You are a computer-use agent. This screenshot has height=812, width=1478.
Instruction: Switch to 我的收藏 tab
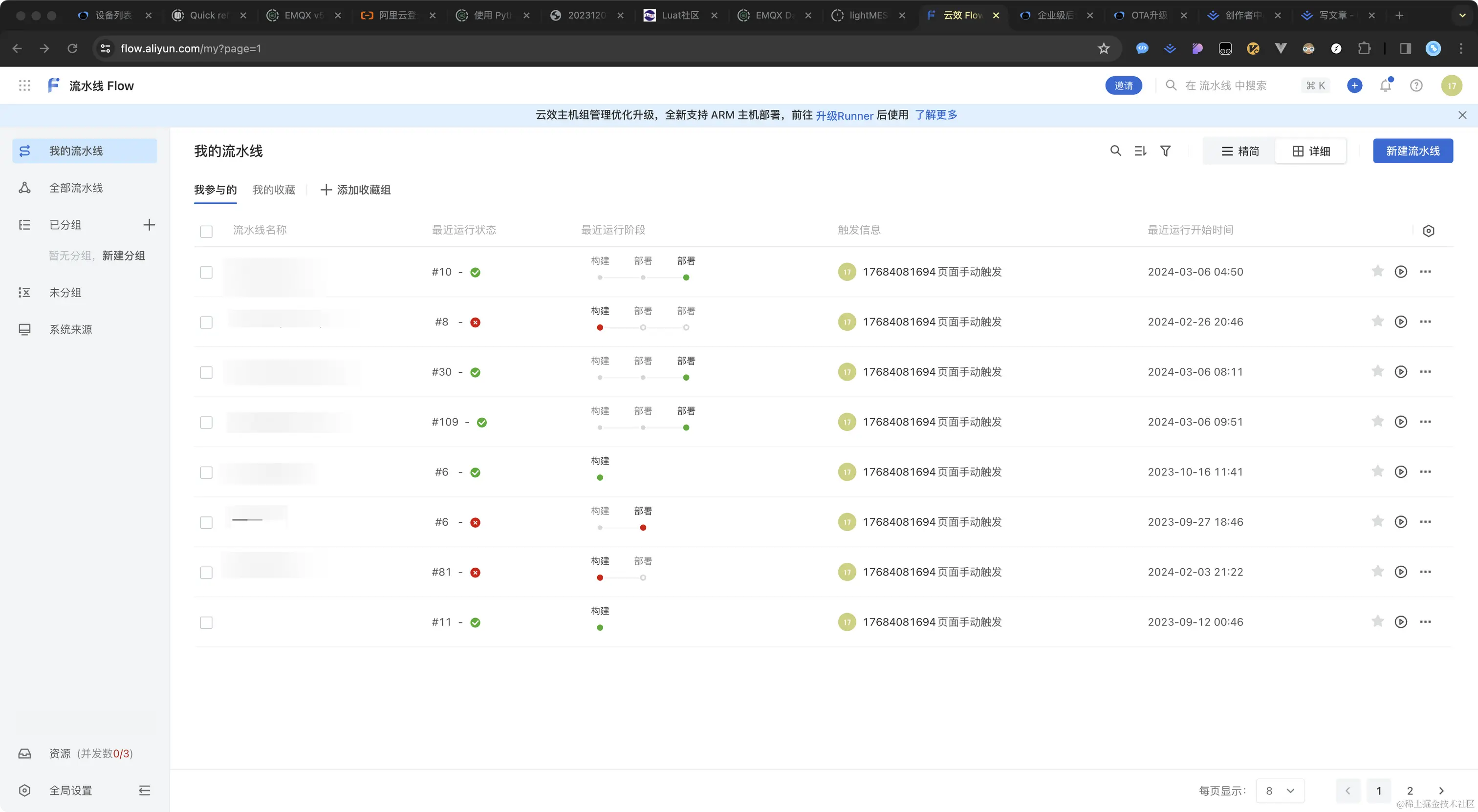(x=274, y=190)
